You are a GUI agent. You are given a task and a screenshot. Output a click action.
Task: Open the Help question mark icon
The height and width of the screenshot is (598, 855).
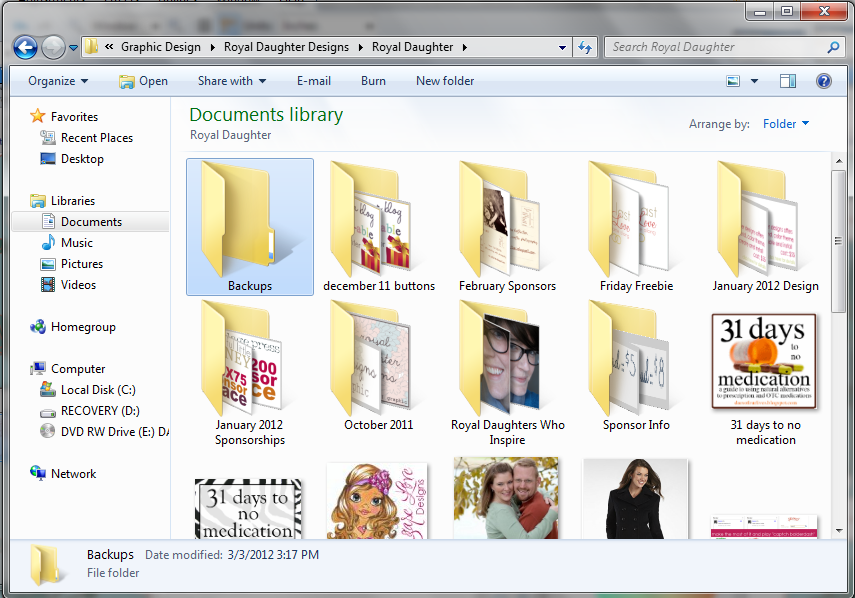click(823, 81)
